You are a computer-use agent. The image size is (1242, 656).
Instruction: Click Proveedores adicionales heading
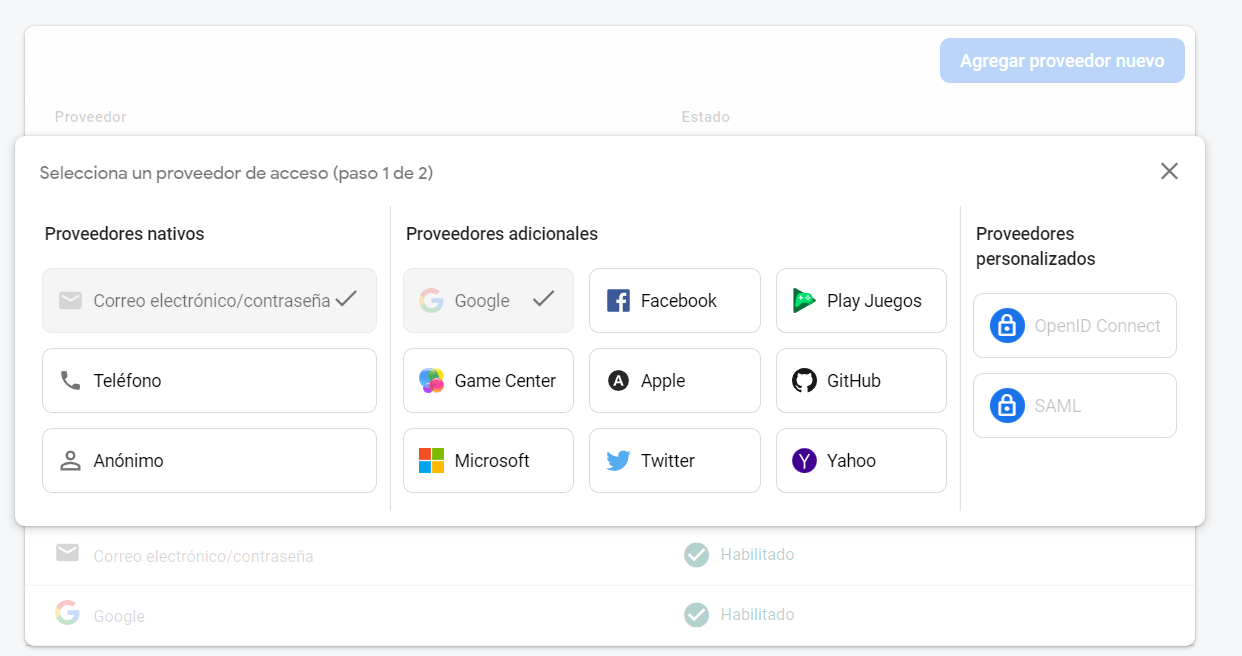click(x=502, y=234)
